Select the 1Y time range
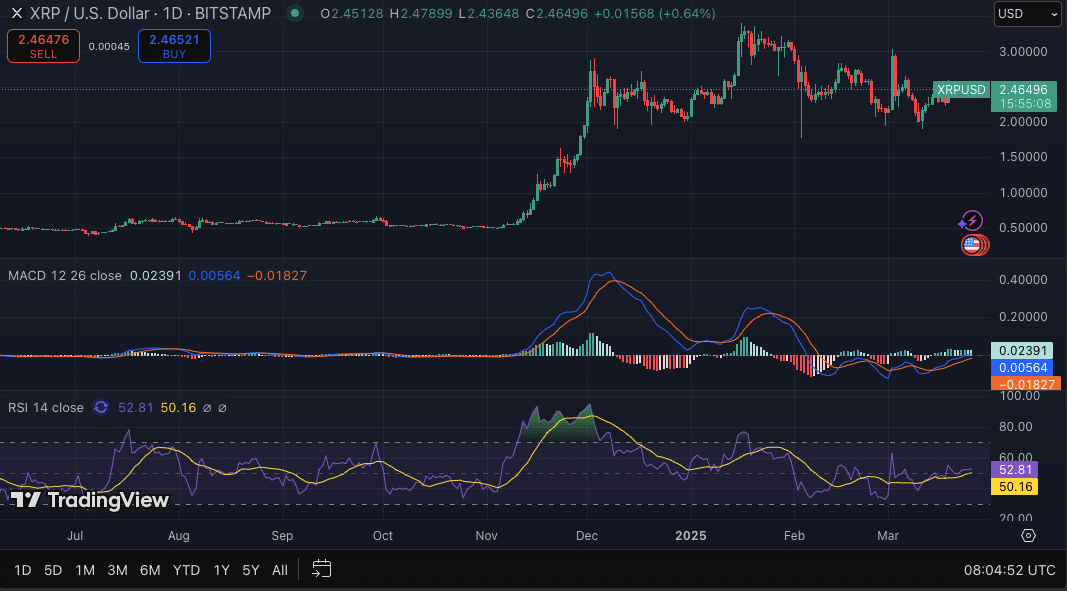Image resolution: width=1067 pixels, height=591 pixels. [x=221, y=570]
